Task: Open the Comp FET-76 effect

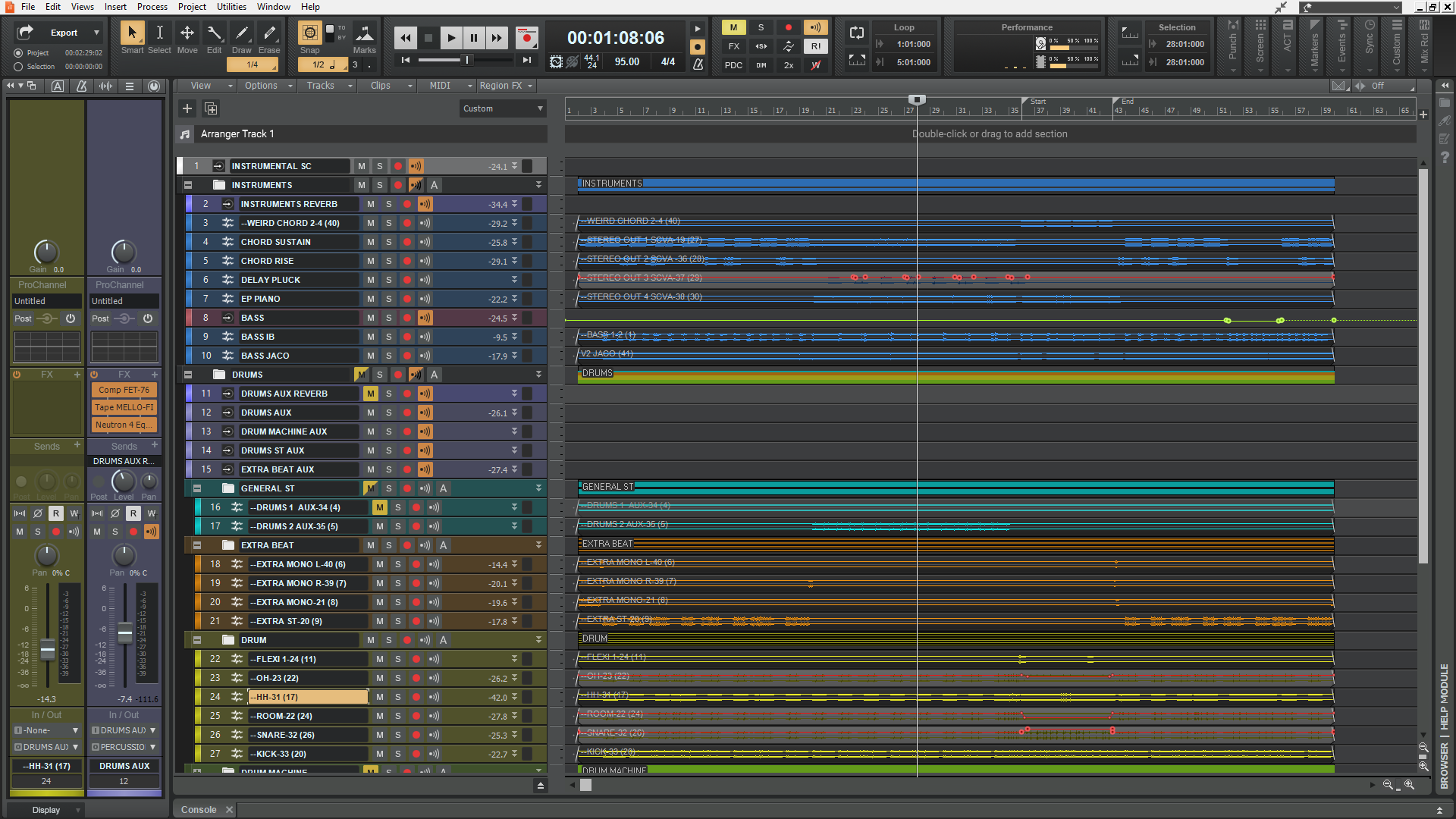Action: point(124,390)
